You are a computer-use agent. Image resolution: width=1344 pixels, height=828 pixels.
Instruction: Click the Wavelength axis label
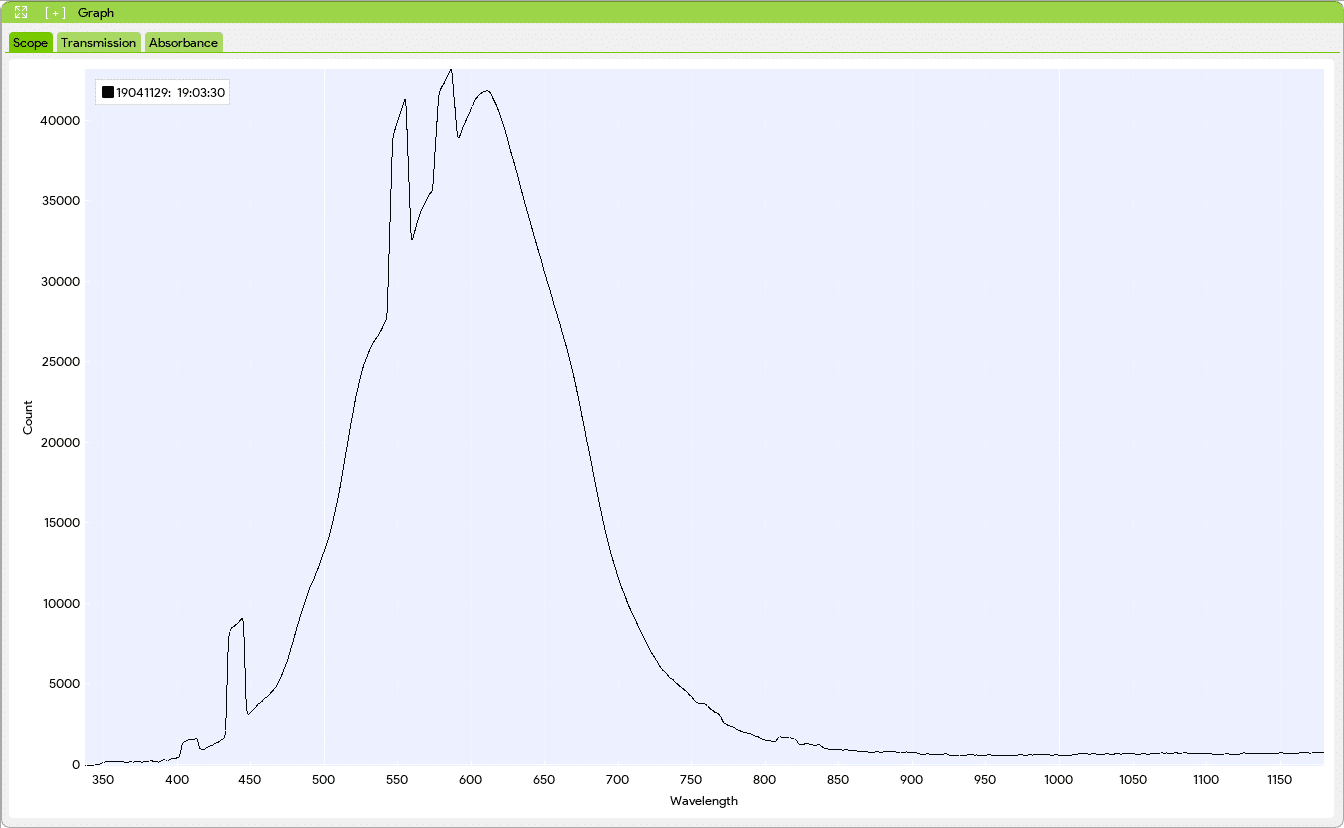tap(703, 800)
